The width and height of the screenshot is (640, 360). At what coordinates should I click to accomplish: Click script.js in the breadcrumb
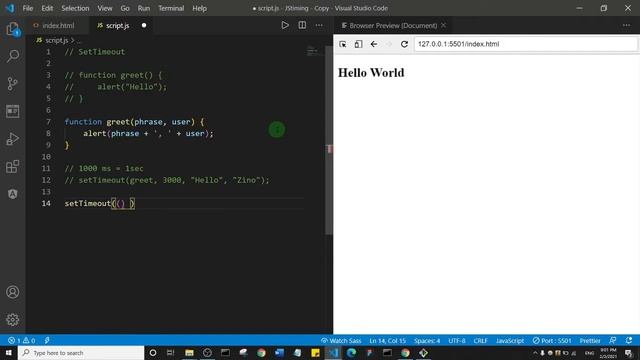tap(56, 40)
